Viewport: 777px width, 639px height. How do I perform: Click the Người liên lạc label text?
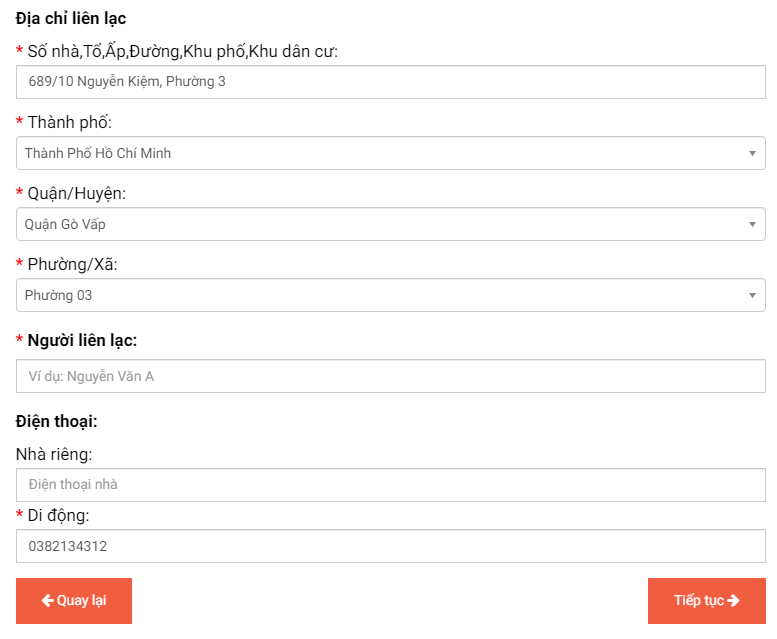pyautogui.click(x=82, y=340)
